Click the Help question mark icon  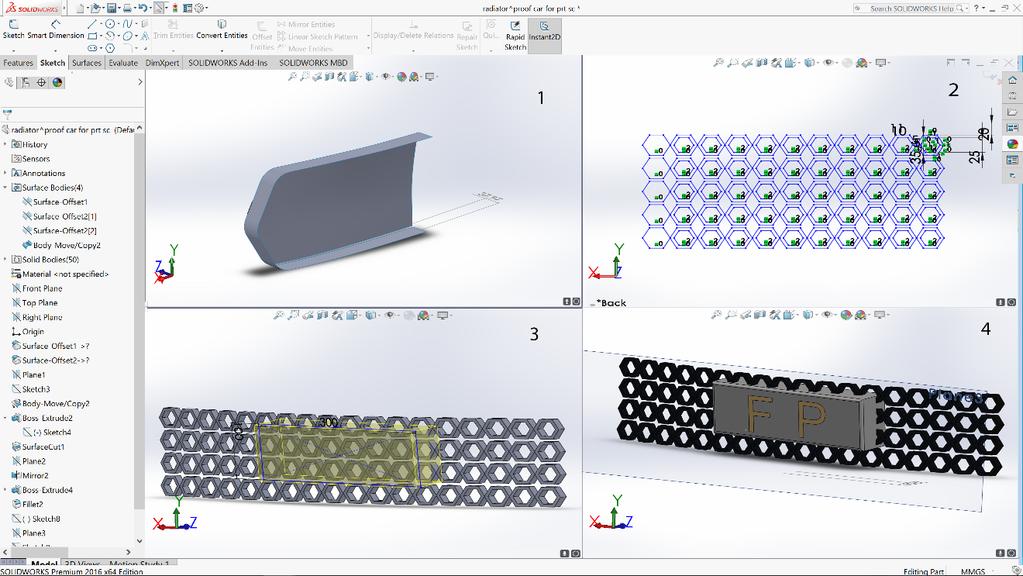point(976,8)
